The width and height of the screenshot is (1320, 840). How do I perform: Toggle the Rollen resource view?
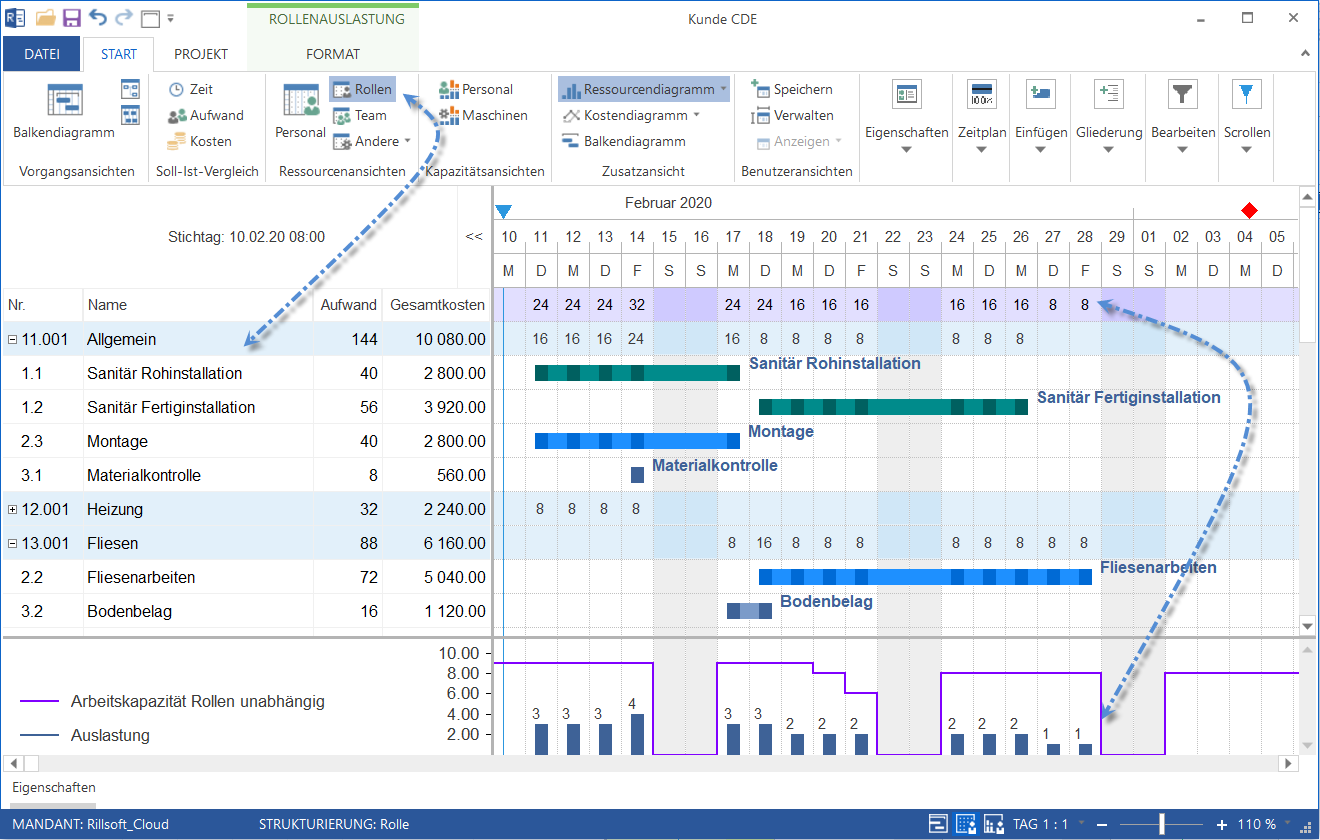[362, 89]
